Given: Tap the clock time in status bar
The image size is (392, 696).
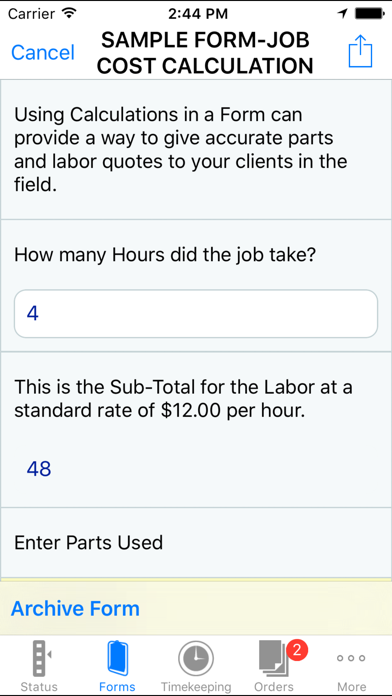Looking at the screenshot, I should [x=198, y=14].
